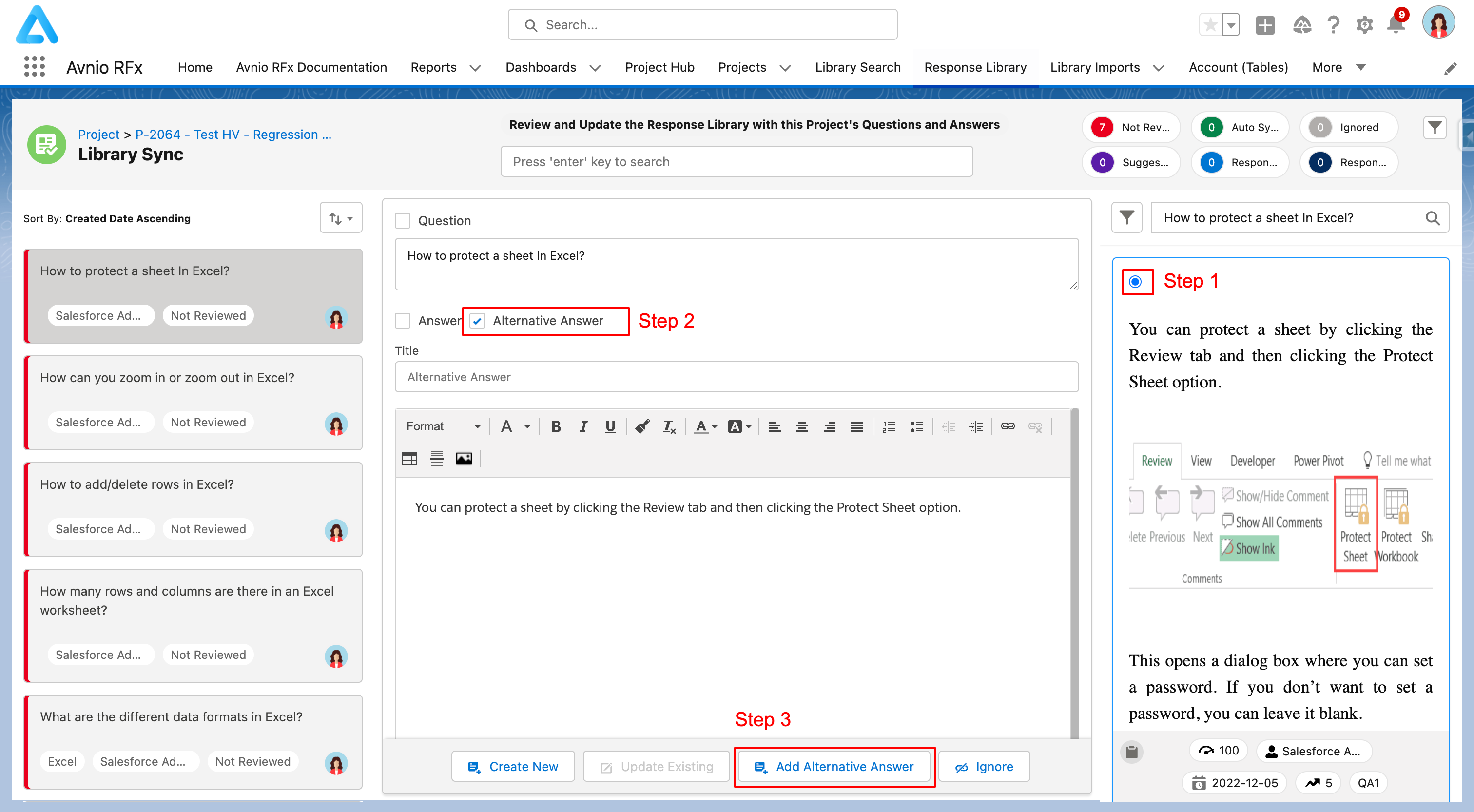The image size is (1474, 812).
Task: Open the App Launcher dots grid
Action: pos(34,67)
